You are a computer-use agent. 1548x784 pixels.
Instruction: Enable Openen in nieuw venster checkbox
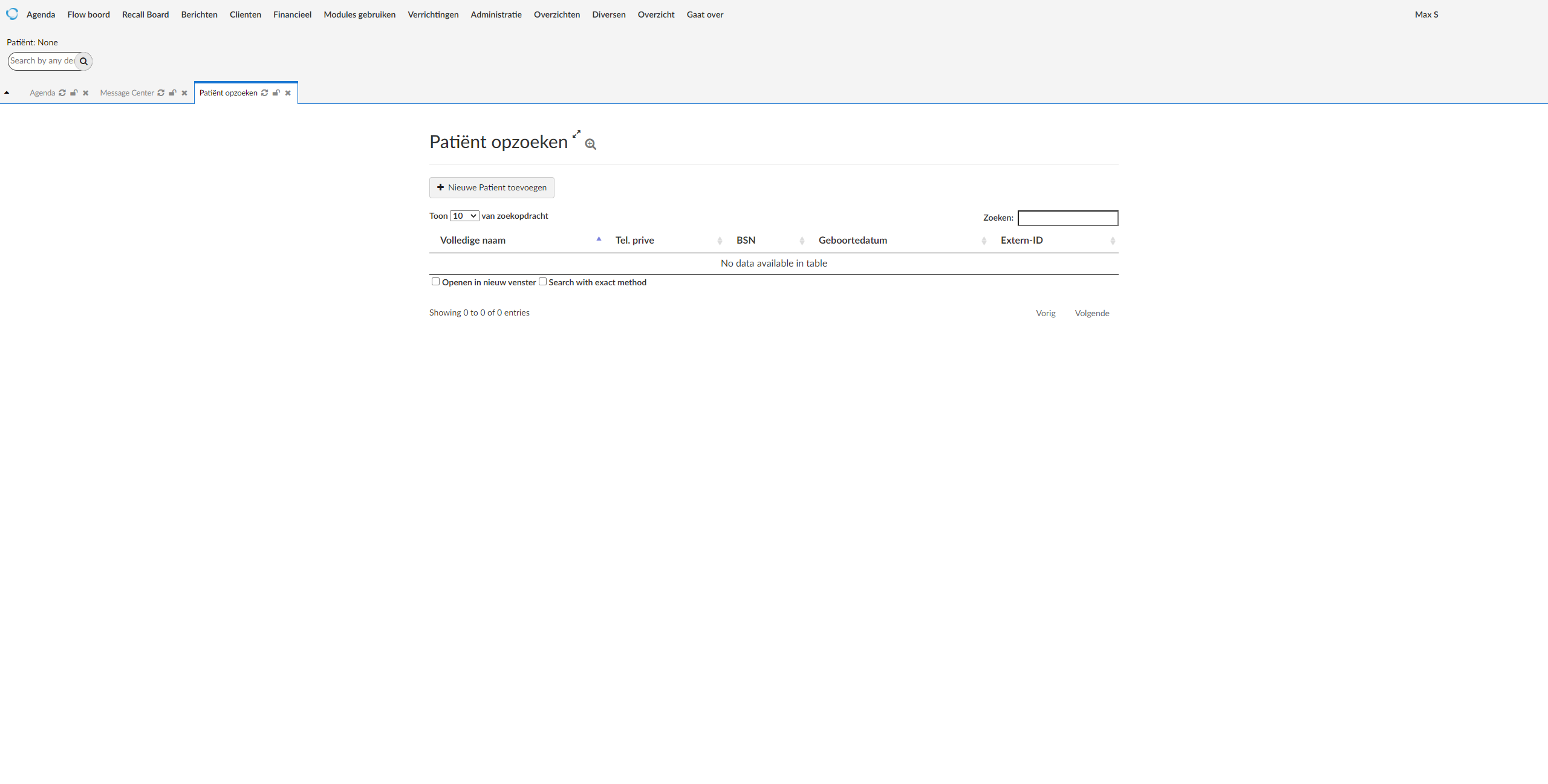tap(435, 282)
